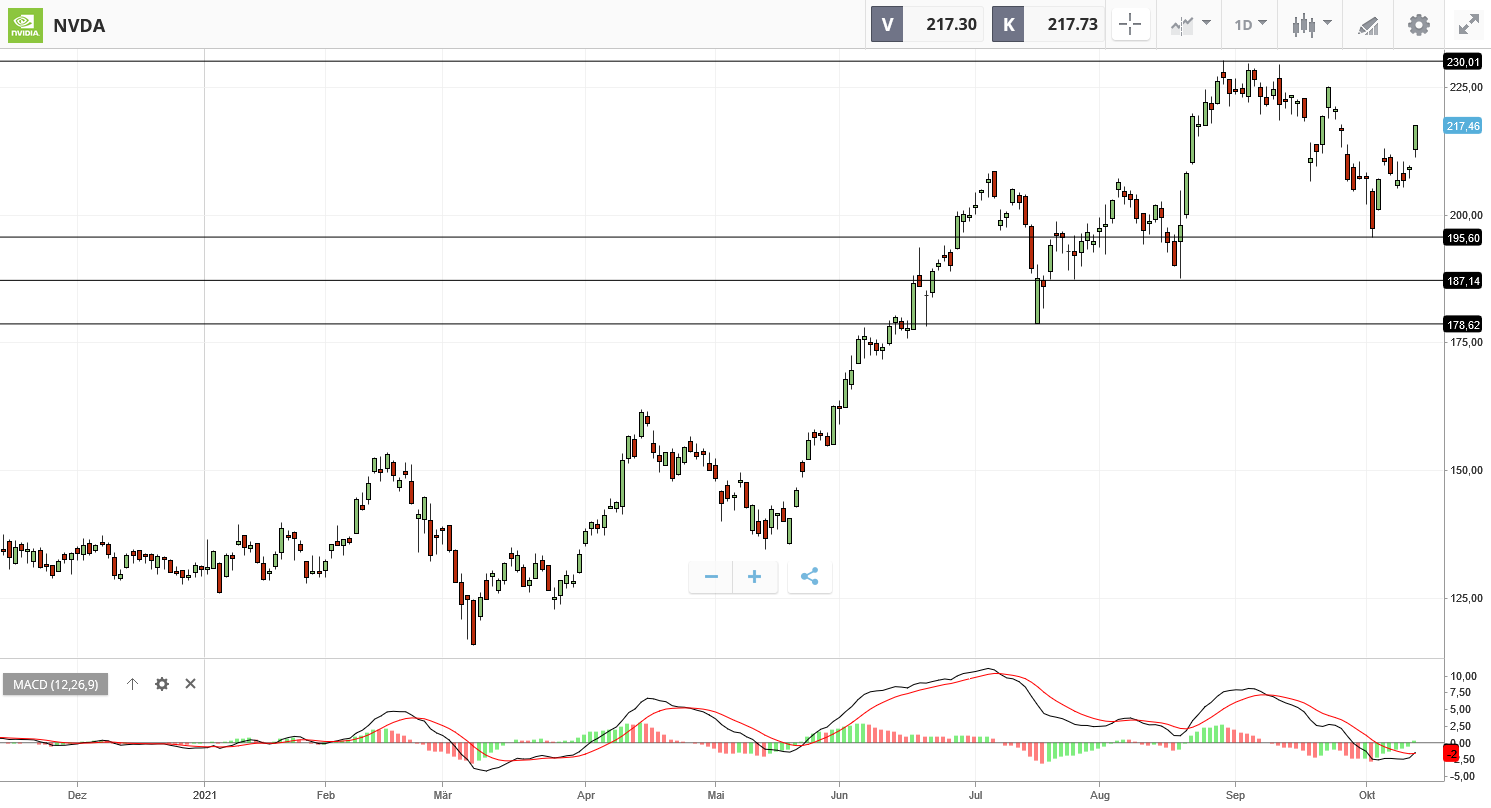Zoom in using the plus button

pyautogui.click(x=755, y=577)
